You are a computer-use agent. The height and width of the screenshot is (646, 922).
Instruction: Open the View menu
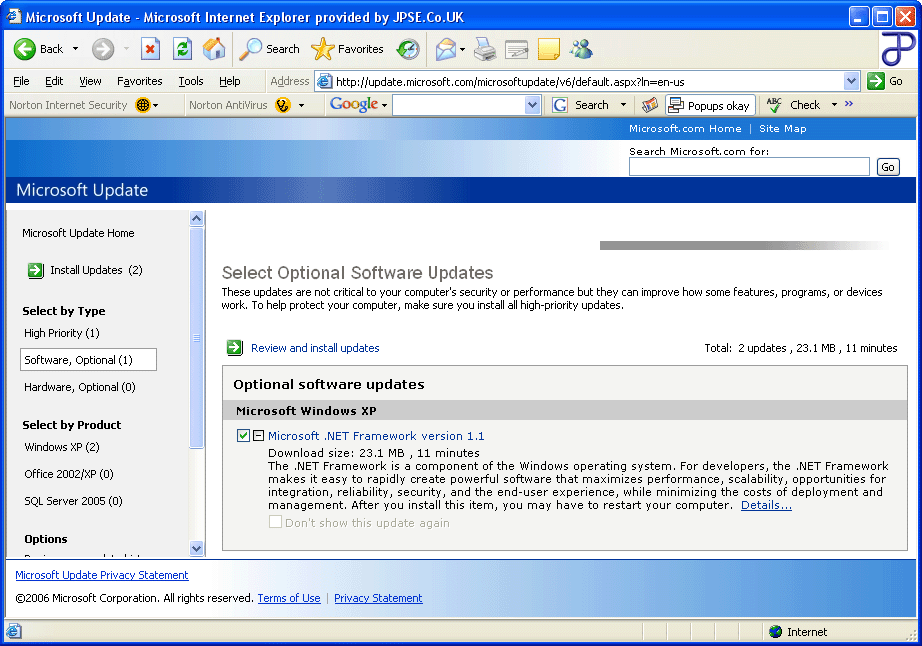90,81
